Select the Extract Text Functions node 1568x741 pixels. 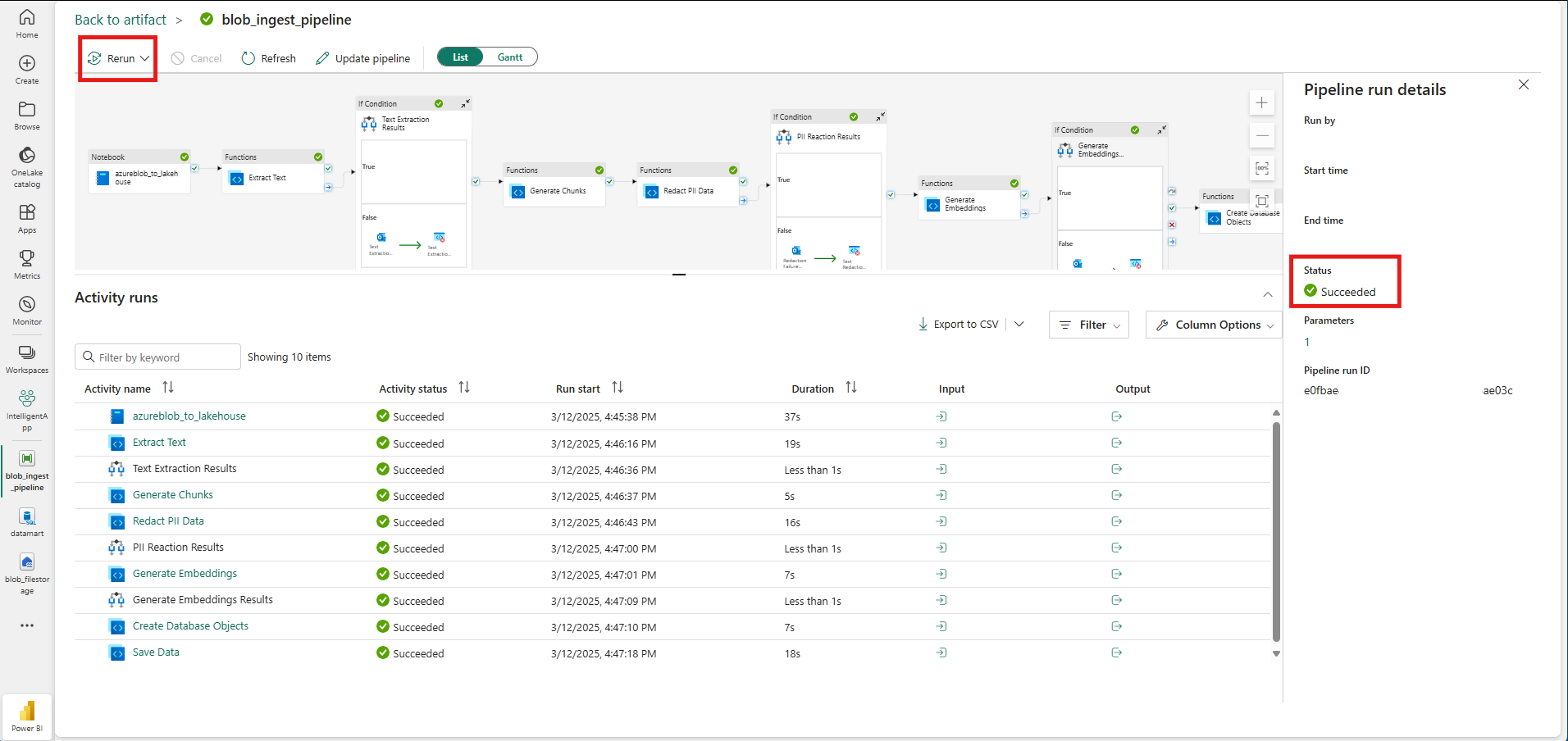click(273, 171)
